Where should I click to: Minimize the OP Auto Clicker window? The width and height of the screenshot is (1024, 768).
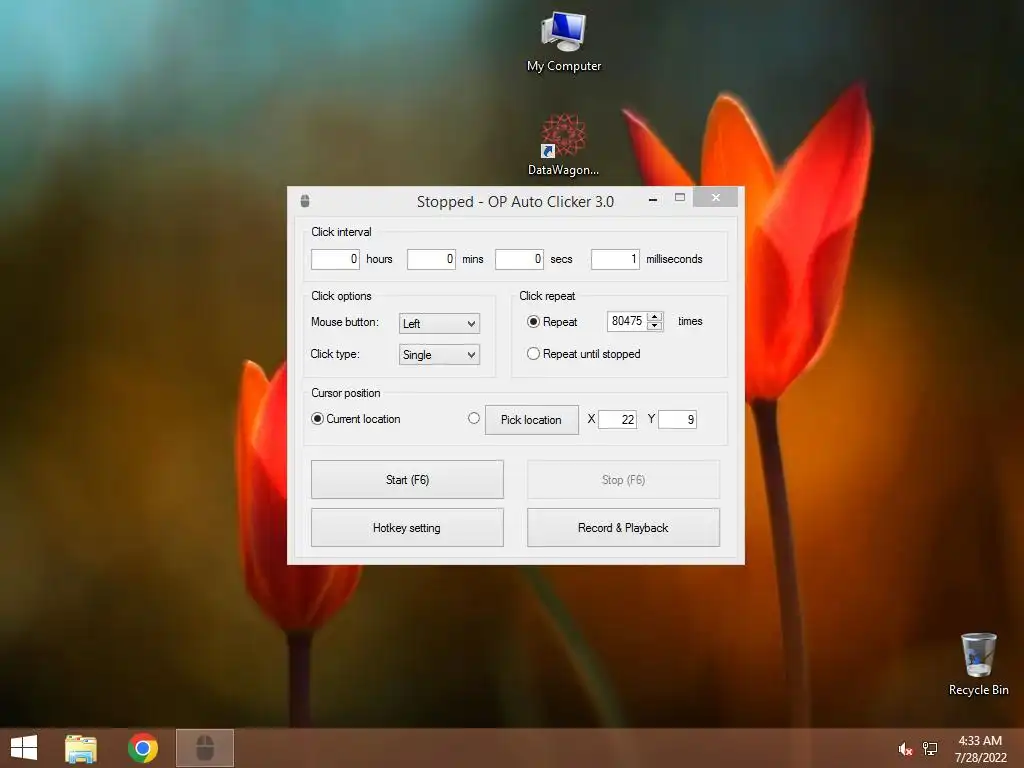(653, 199)
